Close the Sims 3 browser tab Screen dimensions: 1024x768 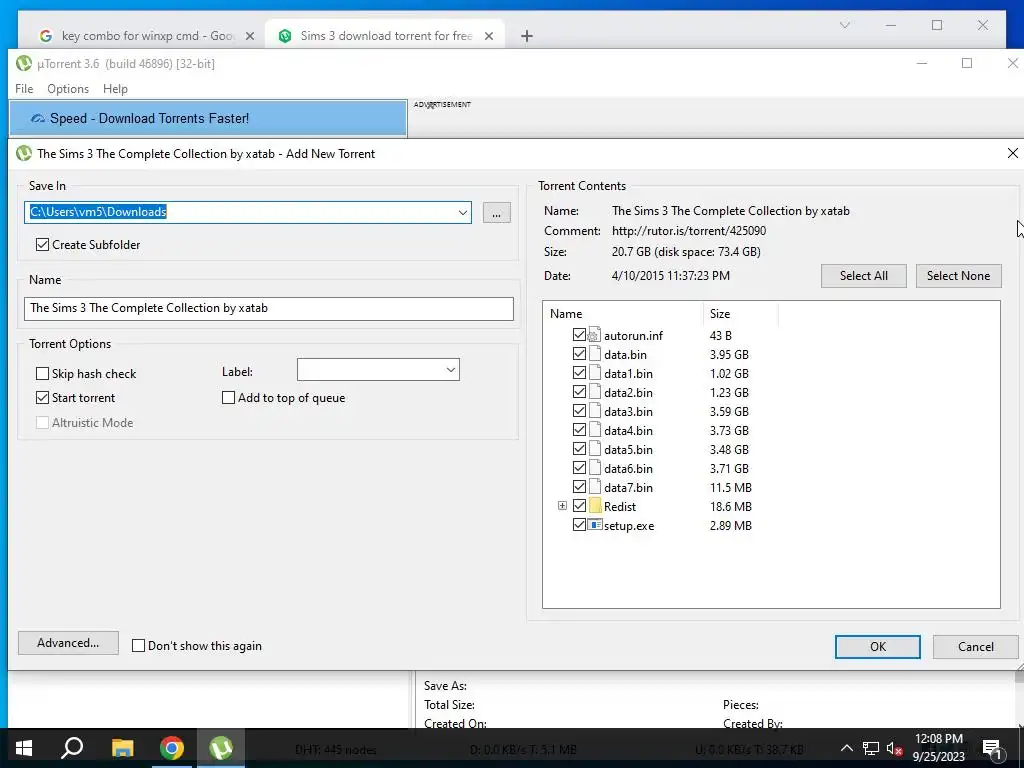pyautogui.click(x=488, y=36)
